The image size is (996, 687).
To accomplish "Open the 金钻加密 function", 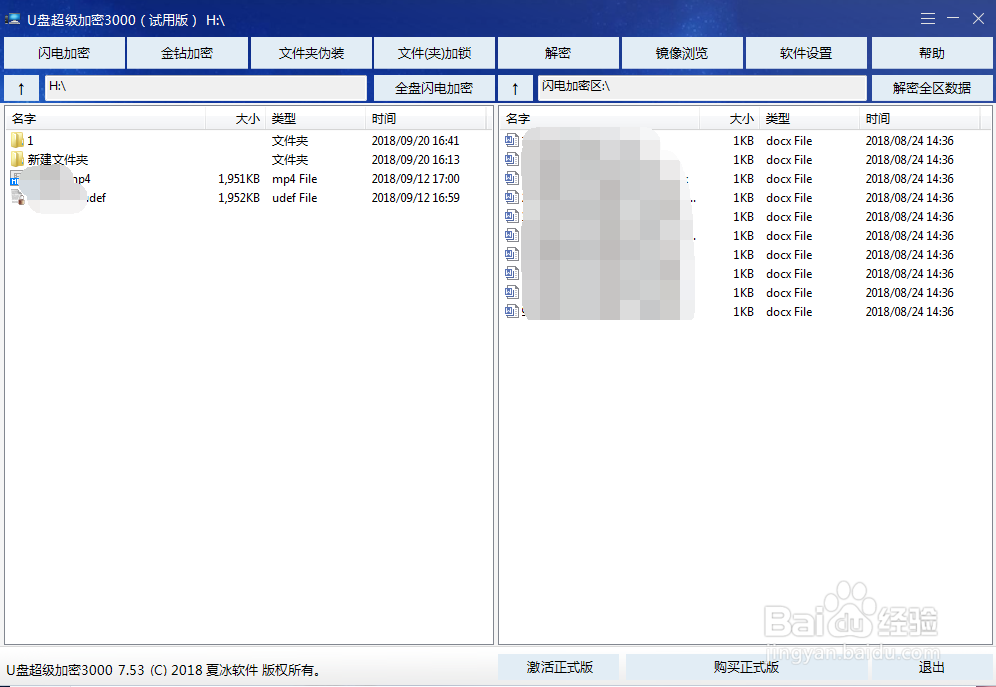I will click(187, 53).
